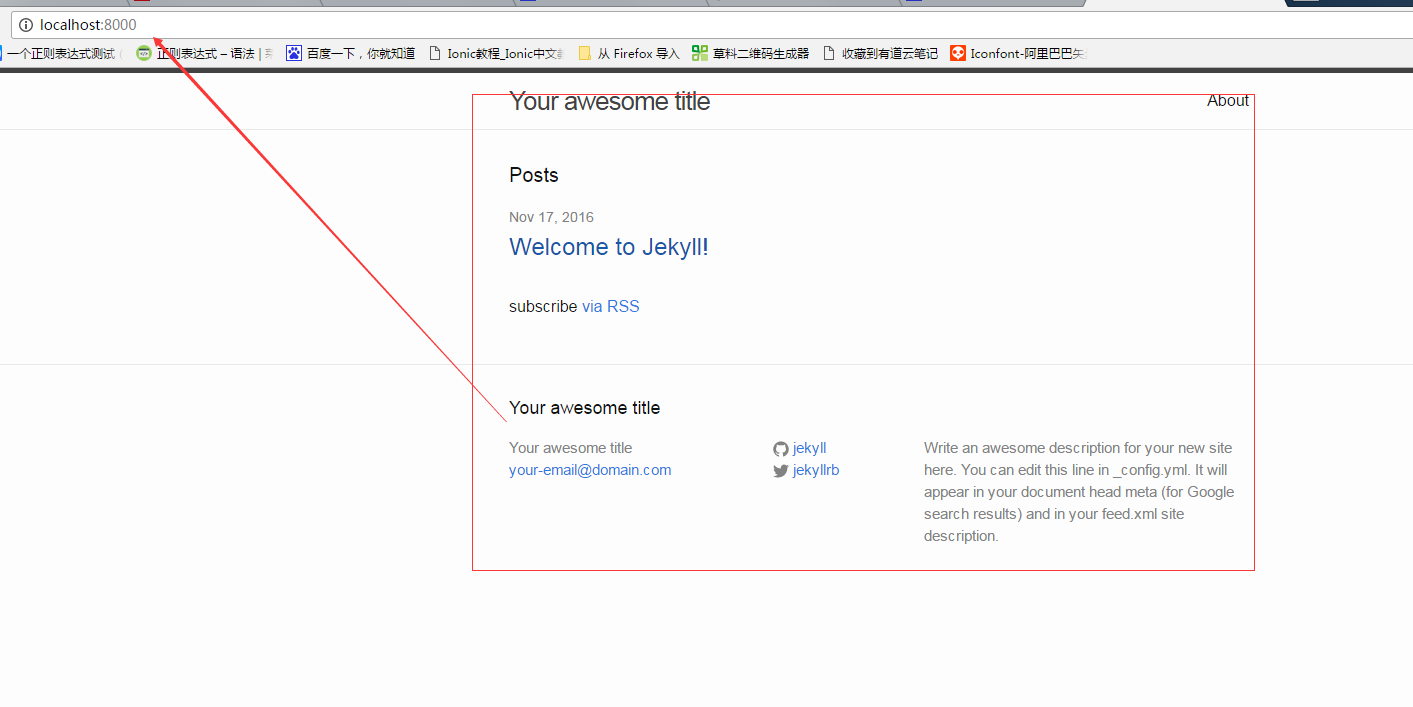Click the footer 'Your awesome title' heading

click(x=584, y=407)
